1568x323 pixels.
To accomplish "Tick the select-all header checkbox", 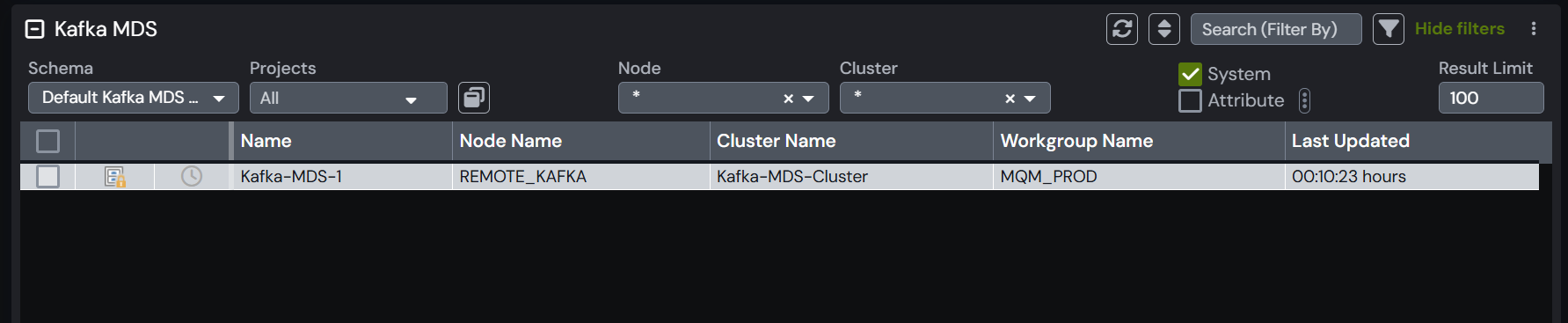I will [x=48, y=141].
